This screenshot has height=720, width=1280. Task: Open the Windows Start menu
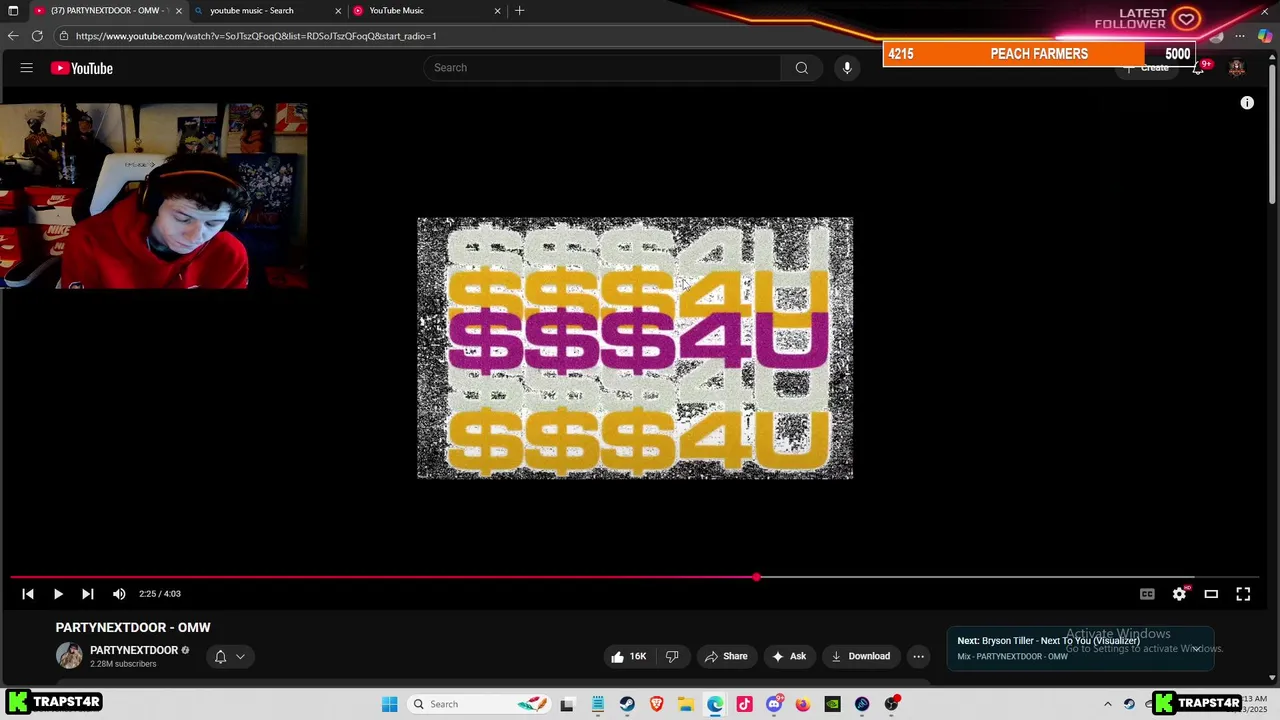click(x=390, y=704)
